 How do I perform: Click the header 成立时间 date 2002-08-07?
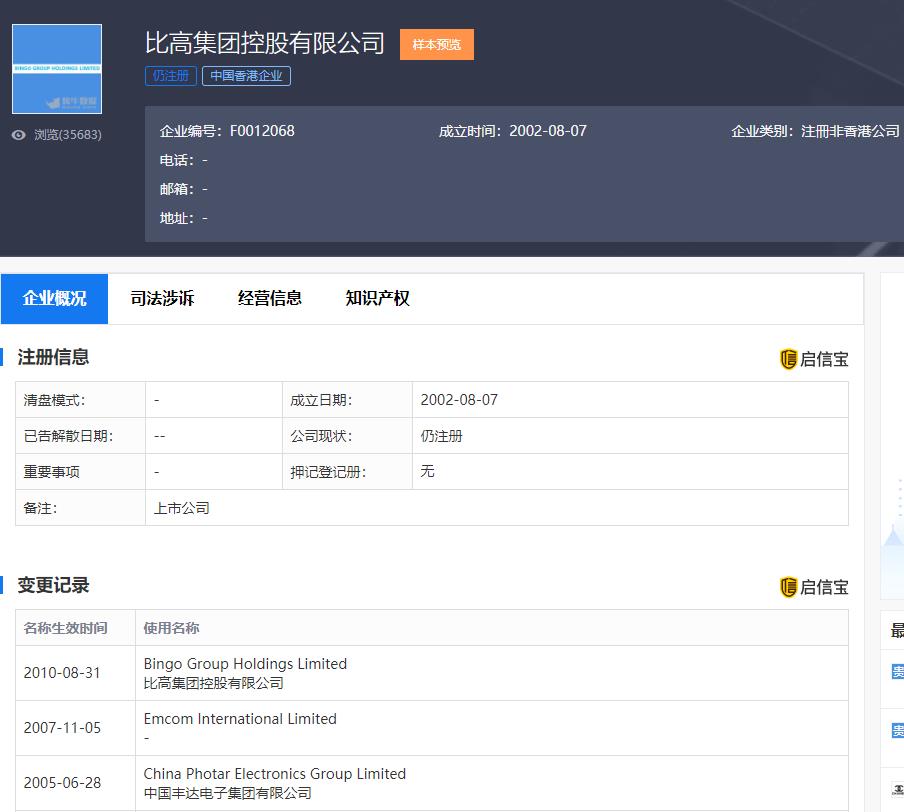click(548, 131)
